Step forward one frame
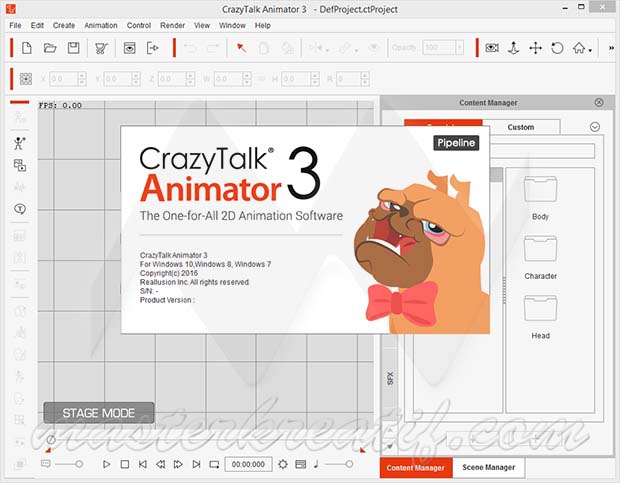The width and height of the screenshot is (620, 483). point(178,464)
